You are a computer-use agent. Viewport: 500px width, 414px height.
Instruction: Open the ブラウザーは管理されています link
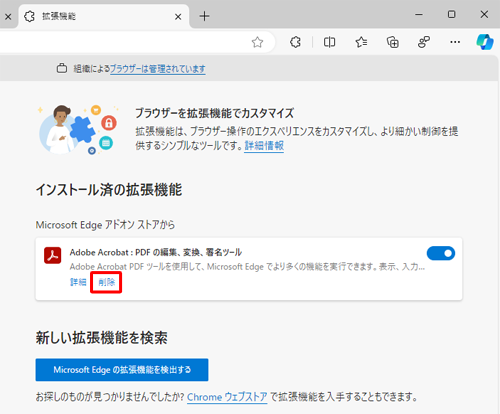[x=158, y=69]
